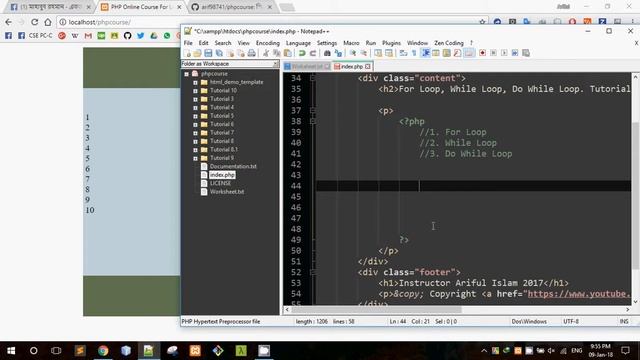Collapse the phpcourse root folder
The height and width of the screenshot is (360, 640).
pos(187,74)
